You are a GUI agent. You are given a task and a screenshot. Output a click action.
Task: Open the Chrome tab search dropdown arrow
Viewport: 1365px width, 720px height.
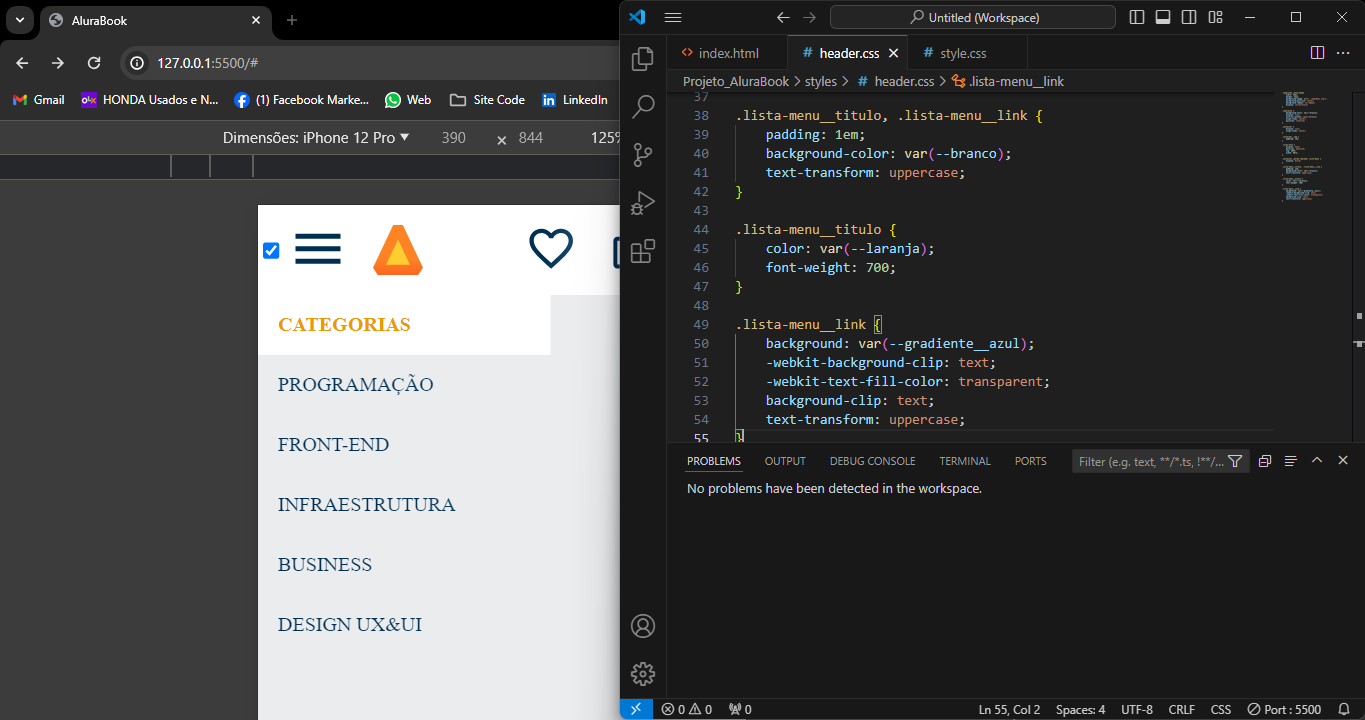tap(19, 20)
